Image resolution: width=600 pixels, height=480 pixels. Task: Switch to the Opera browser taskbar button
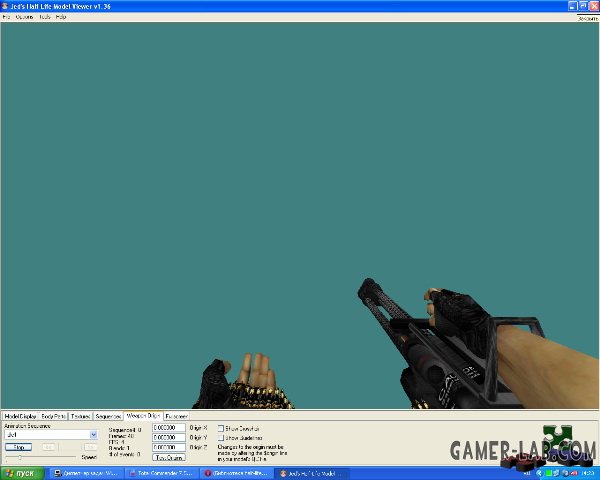236,473
